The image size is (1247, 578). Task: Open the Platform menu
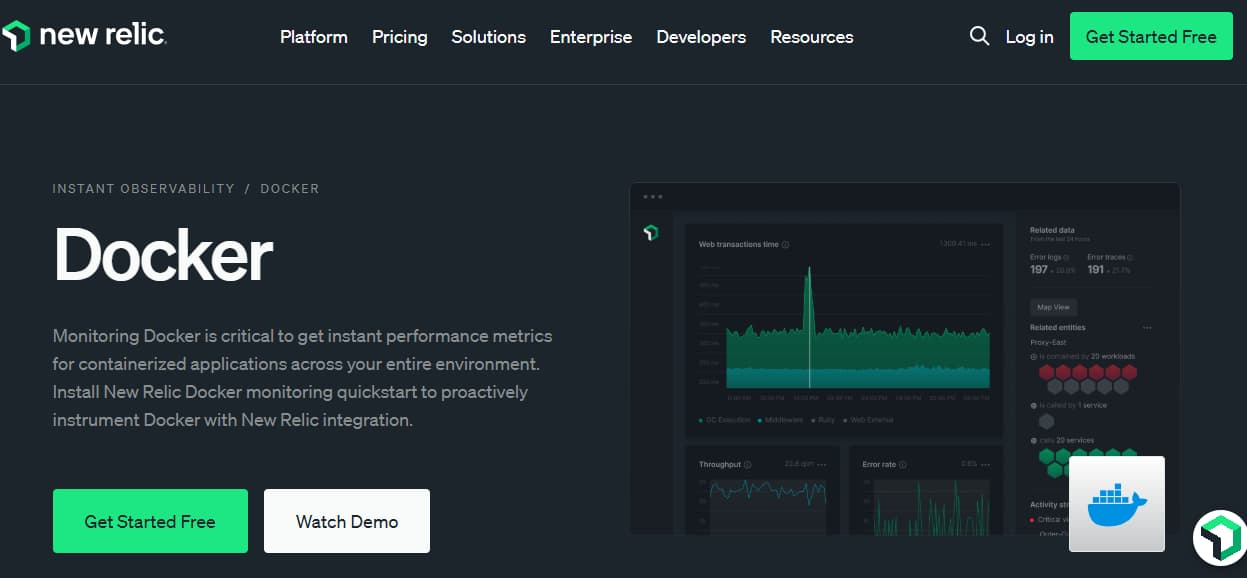(x=314, y=37)
